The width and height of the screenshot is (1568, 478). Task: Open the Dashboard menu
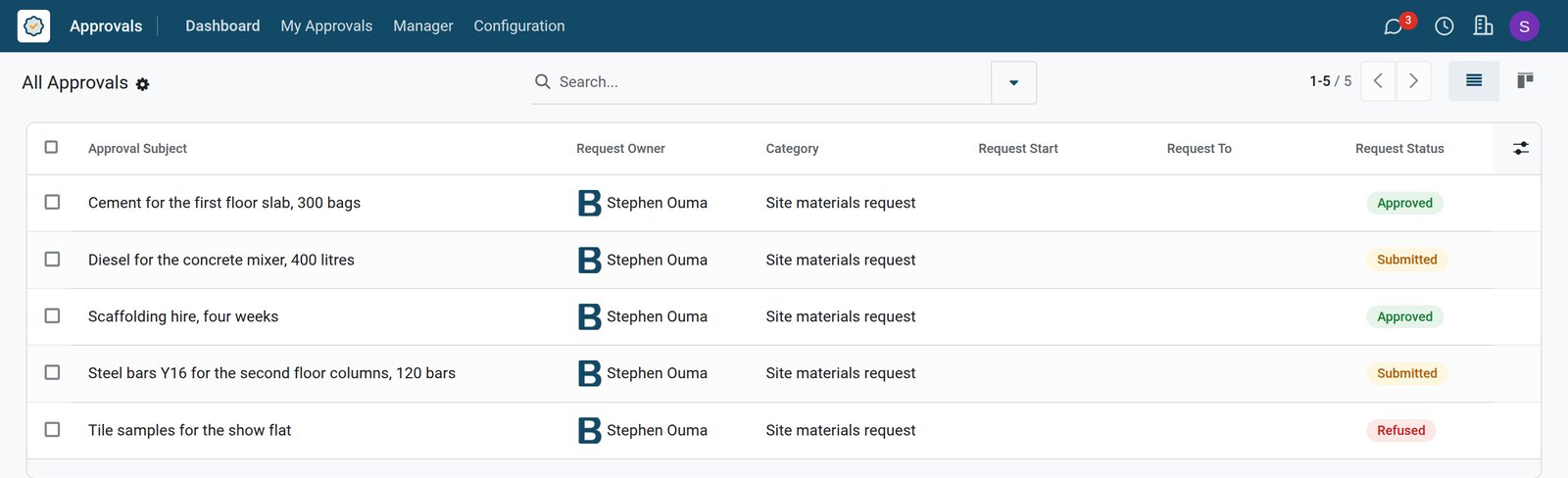click(222, 25)
